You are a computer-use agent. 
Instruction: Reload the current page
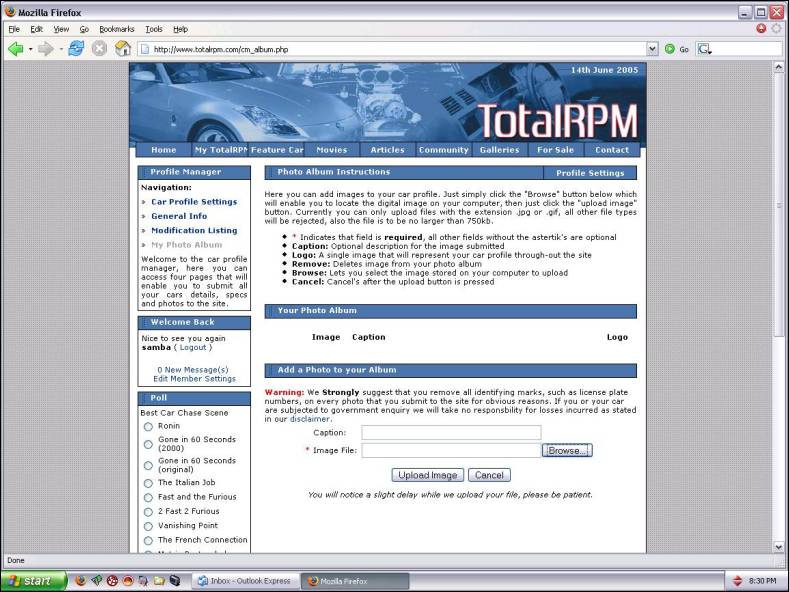(76, 48)
